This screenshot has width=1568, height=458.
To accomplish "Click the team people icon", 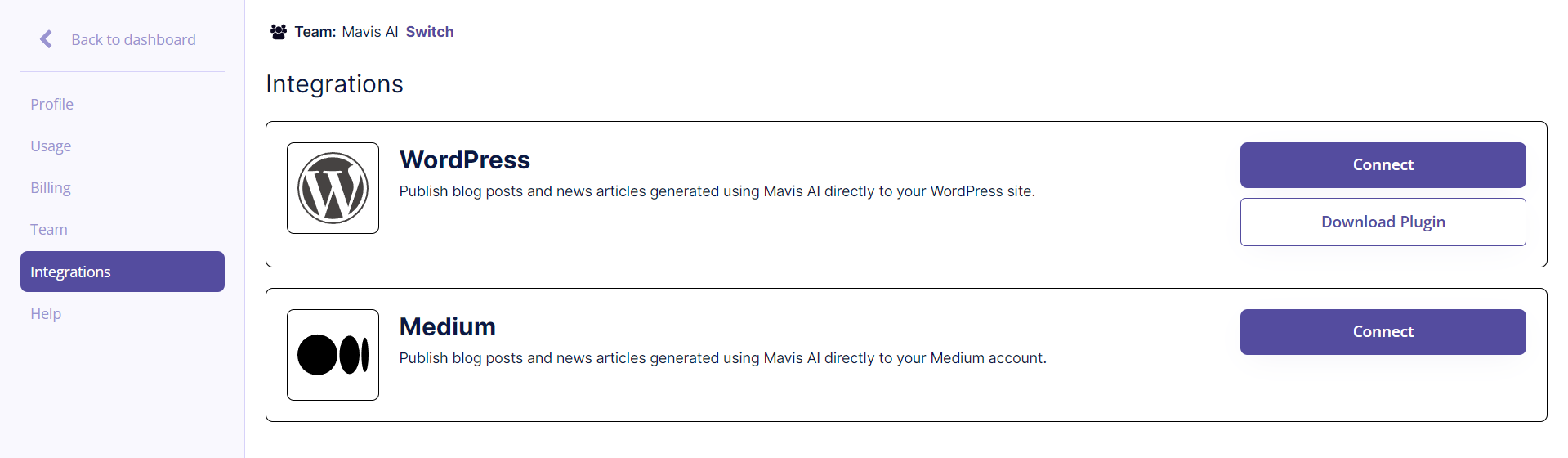I will pos(279,32).
